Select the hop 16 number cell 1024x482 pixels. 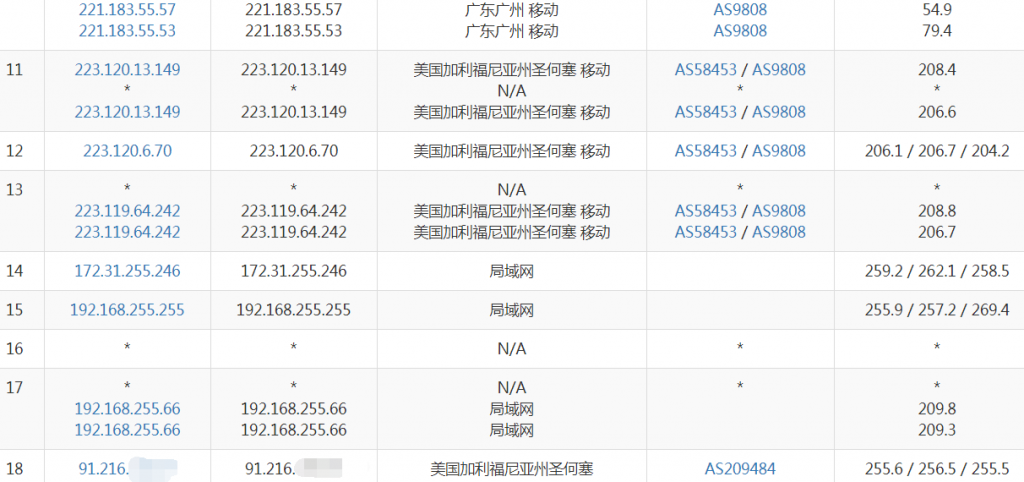point(14,348)
